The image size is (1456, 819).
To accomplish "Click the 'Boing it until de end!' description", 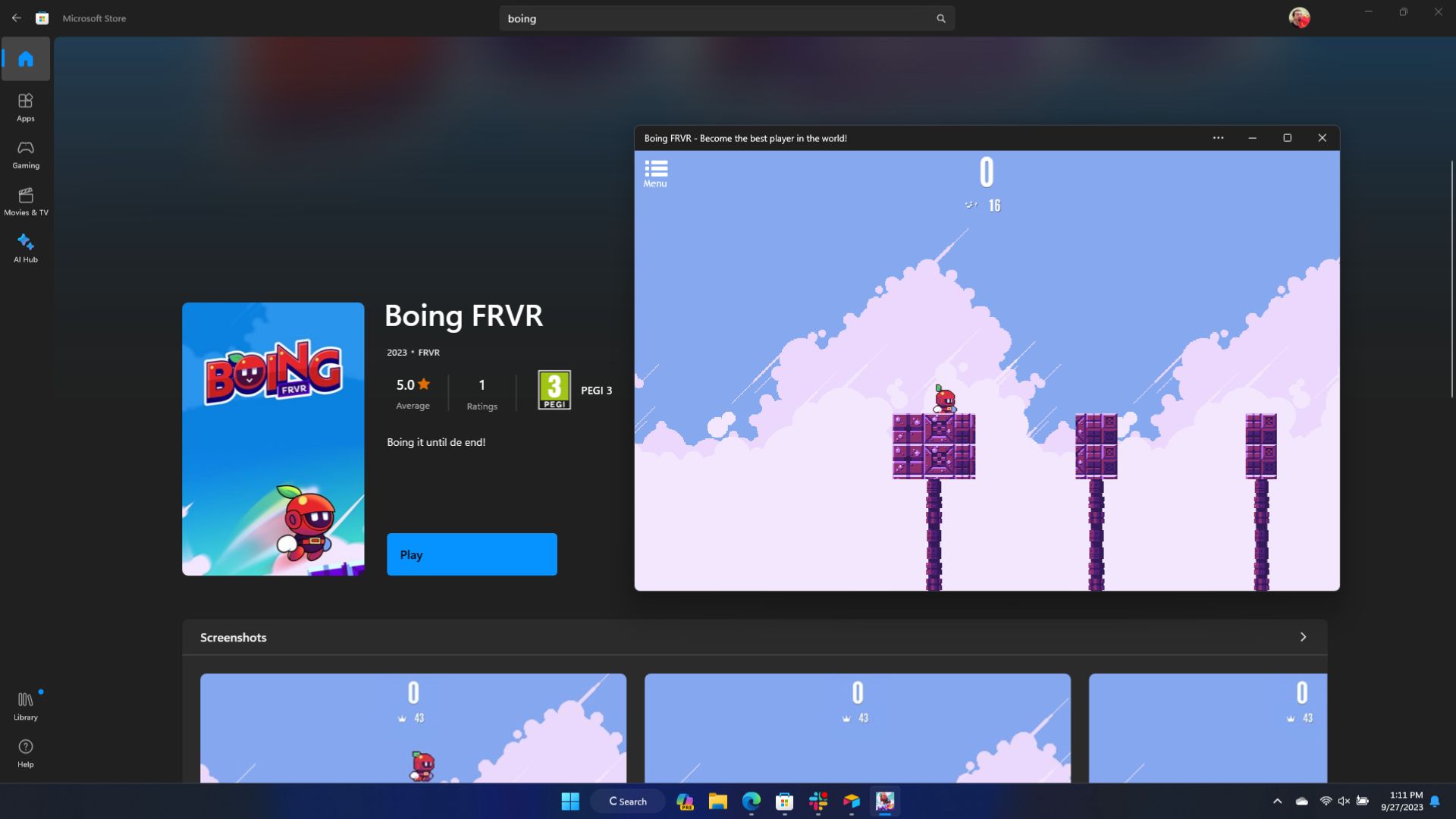I will (436, 442).
